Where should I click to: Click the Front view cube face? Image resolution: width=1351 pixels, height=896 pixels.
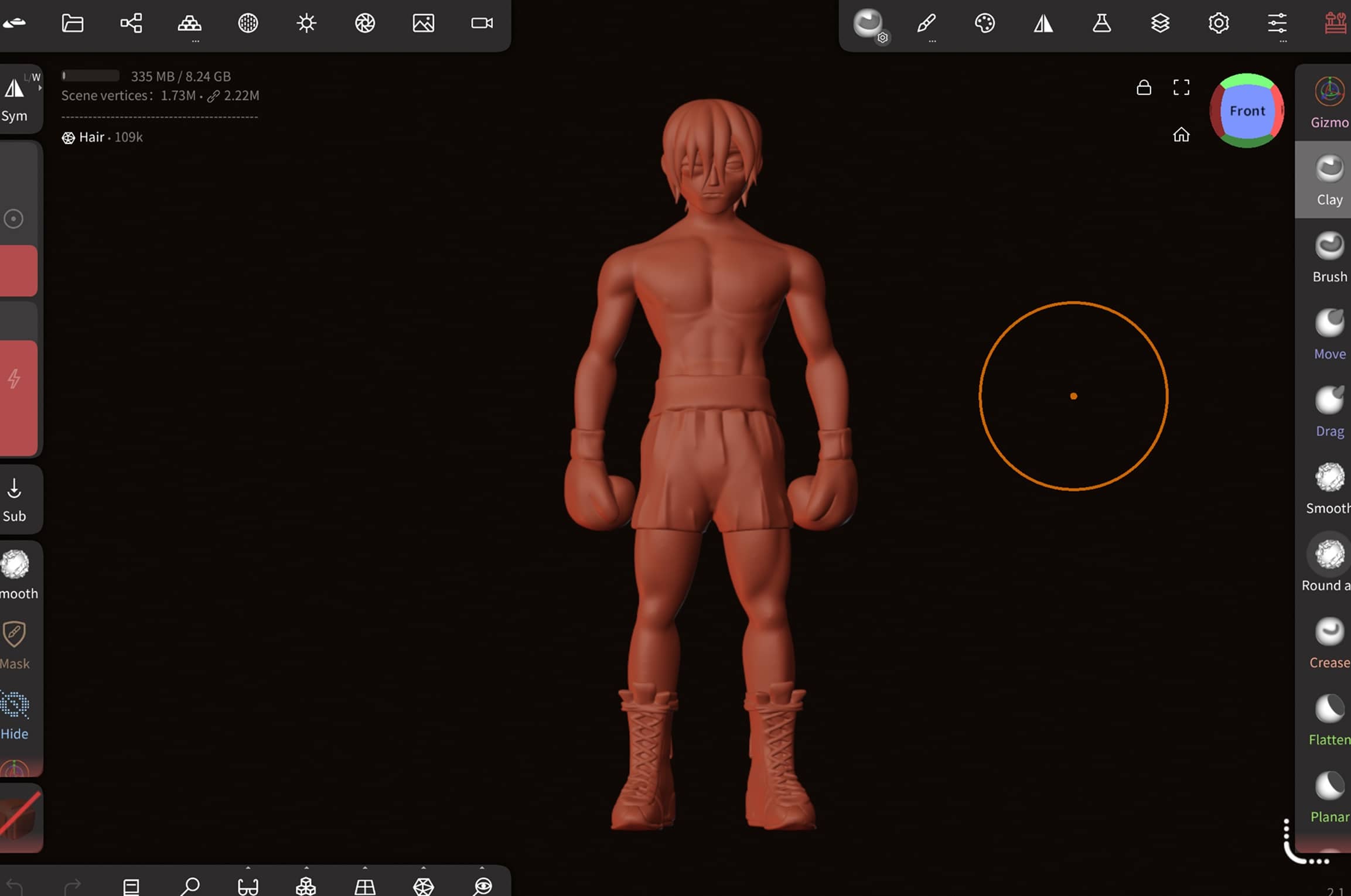[x=1247, y=111]
